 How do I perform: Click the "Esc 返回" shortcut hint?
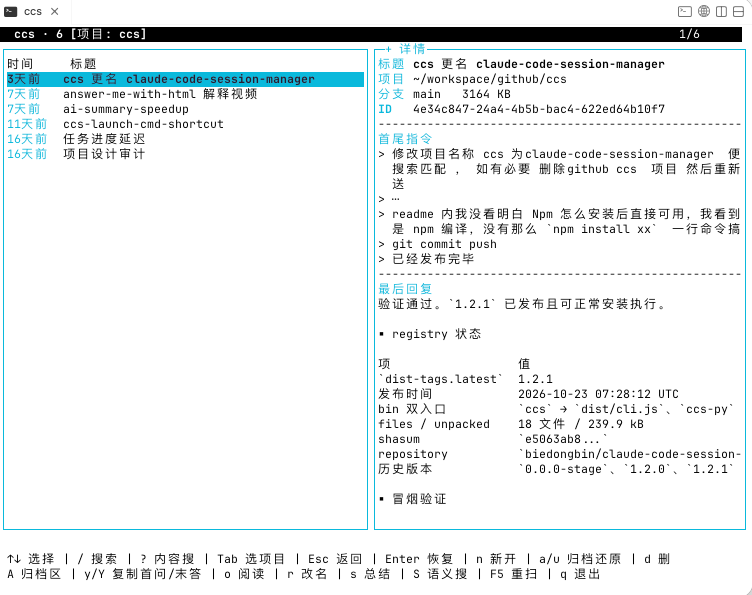coord(335,559)
